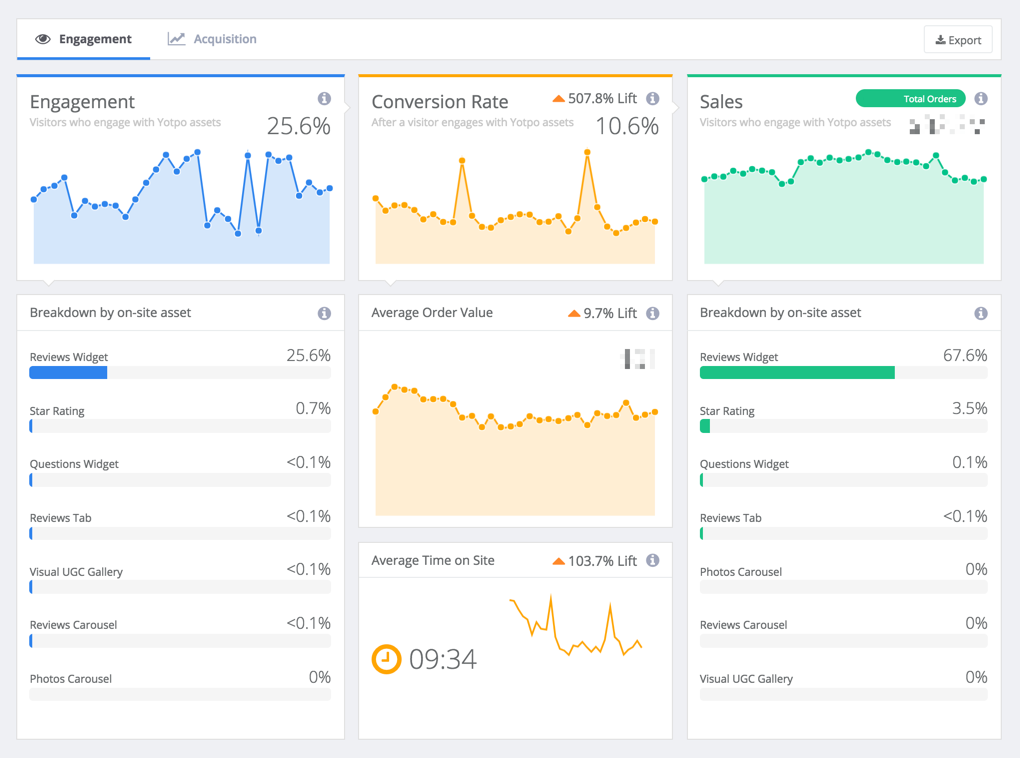Click the blue Reviews Widget engagement bar
The height and width of the screenshot is (758, 1020).
[x=68, y=373]
